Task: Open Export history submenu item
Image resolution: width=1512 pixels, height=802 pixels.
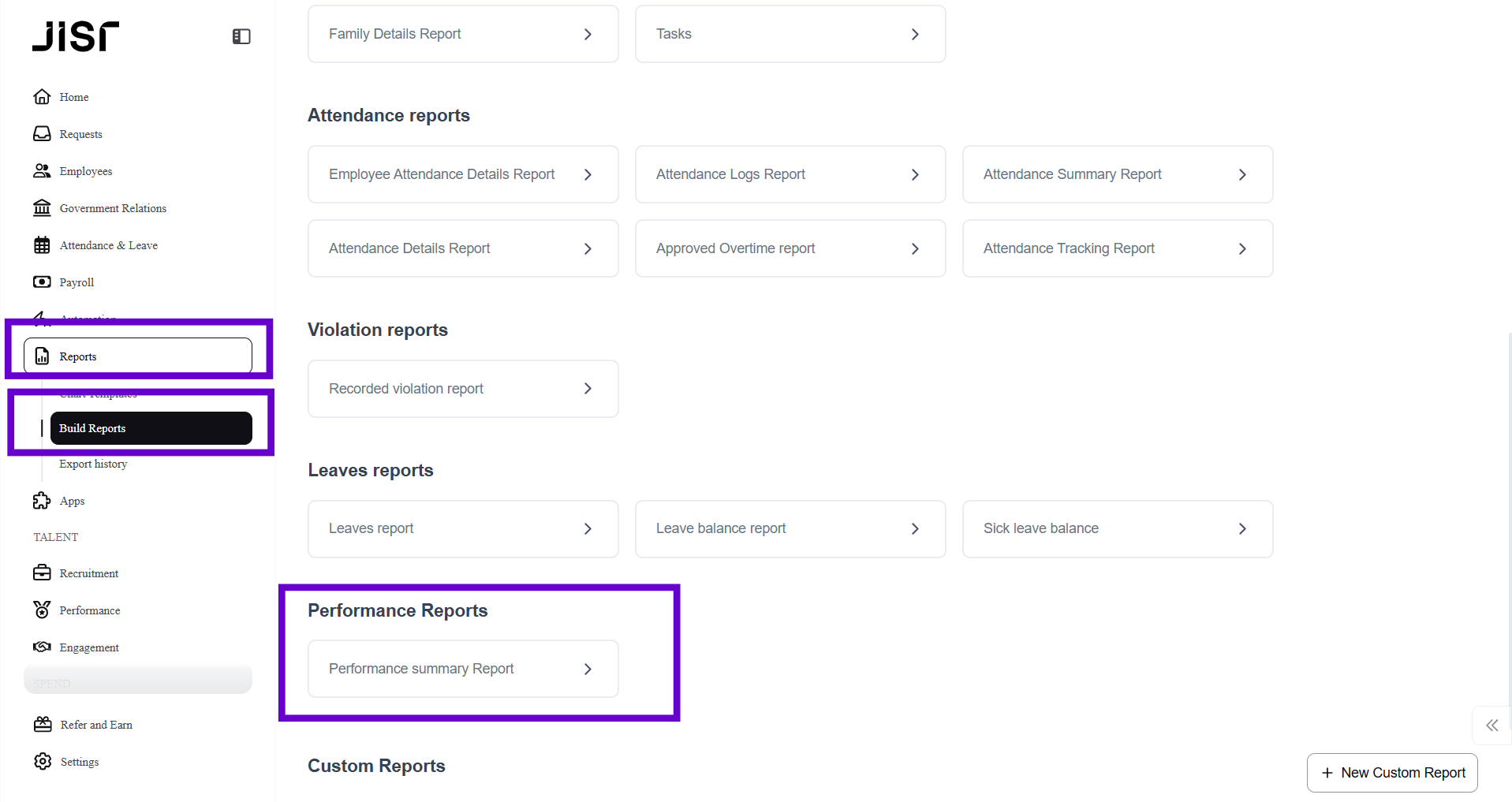Action: [93, 464]
